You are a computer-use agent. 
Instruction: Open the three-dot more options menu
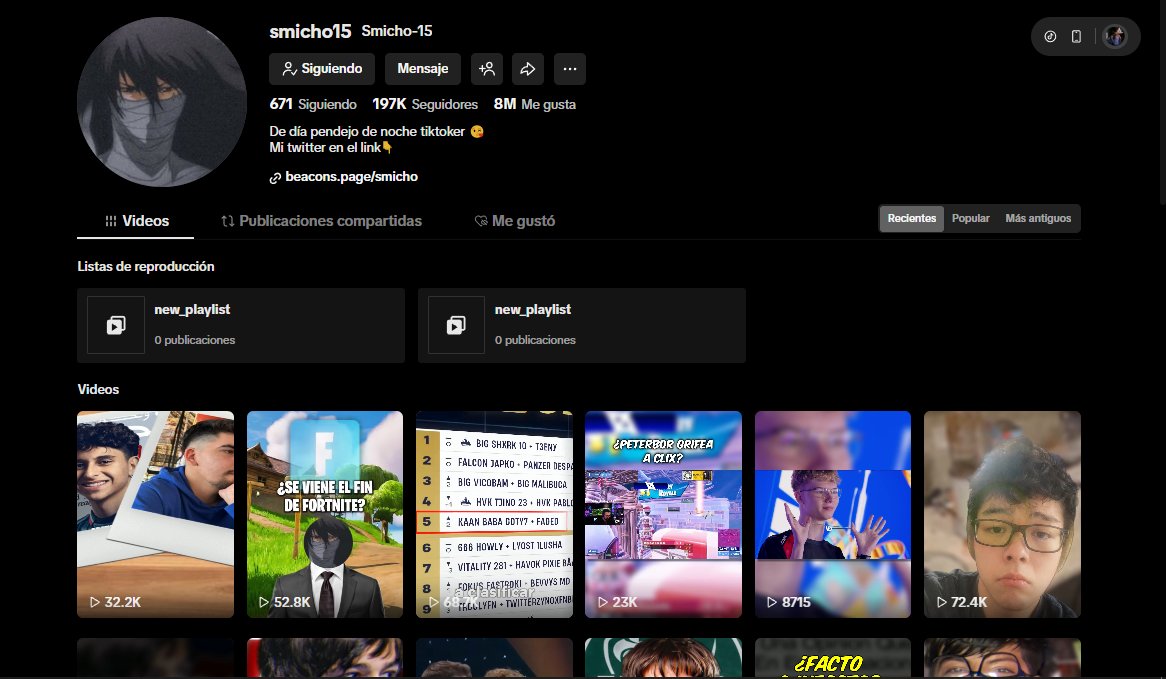tap(570, 68)
